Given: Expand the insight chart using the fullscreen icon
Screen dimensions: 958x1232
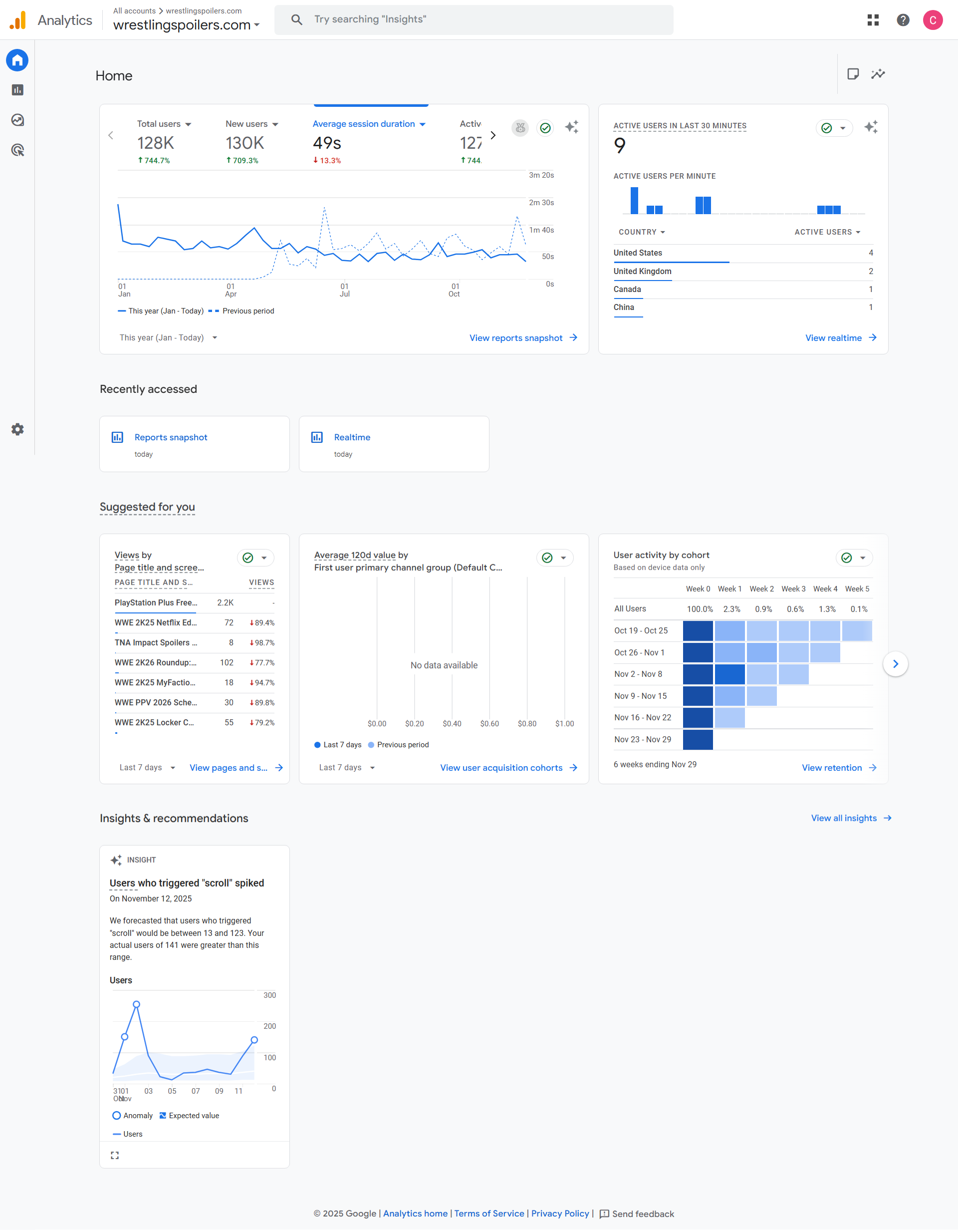Looking at the screenshot, I should click(x=114, y=1155).
